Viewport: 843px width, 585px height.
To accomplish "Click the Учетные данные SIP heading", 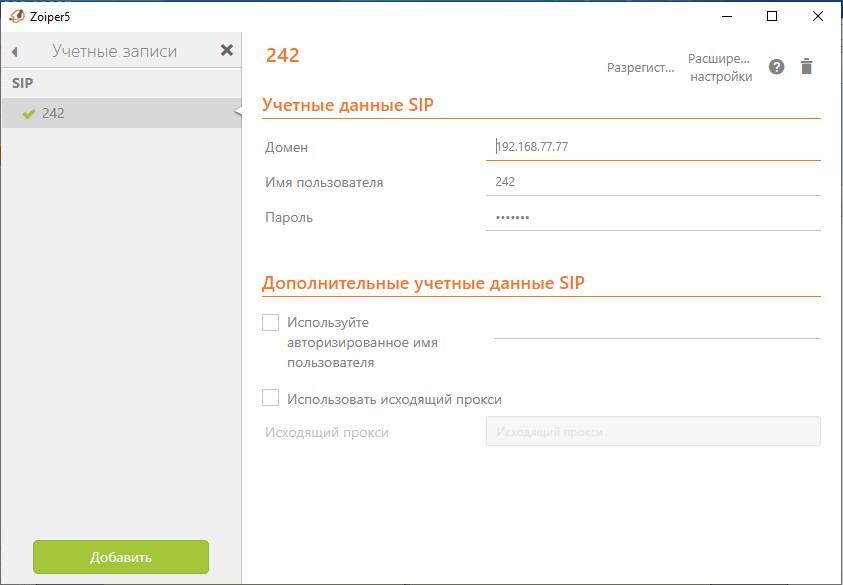I will pos(348,104).
